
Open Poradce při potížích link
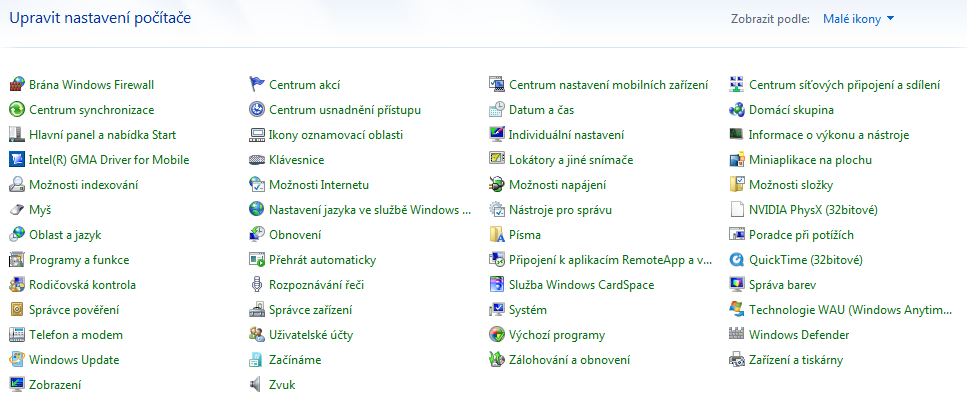pos(801,235)
